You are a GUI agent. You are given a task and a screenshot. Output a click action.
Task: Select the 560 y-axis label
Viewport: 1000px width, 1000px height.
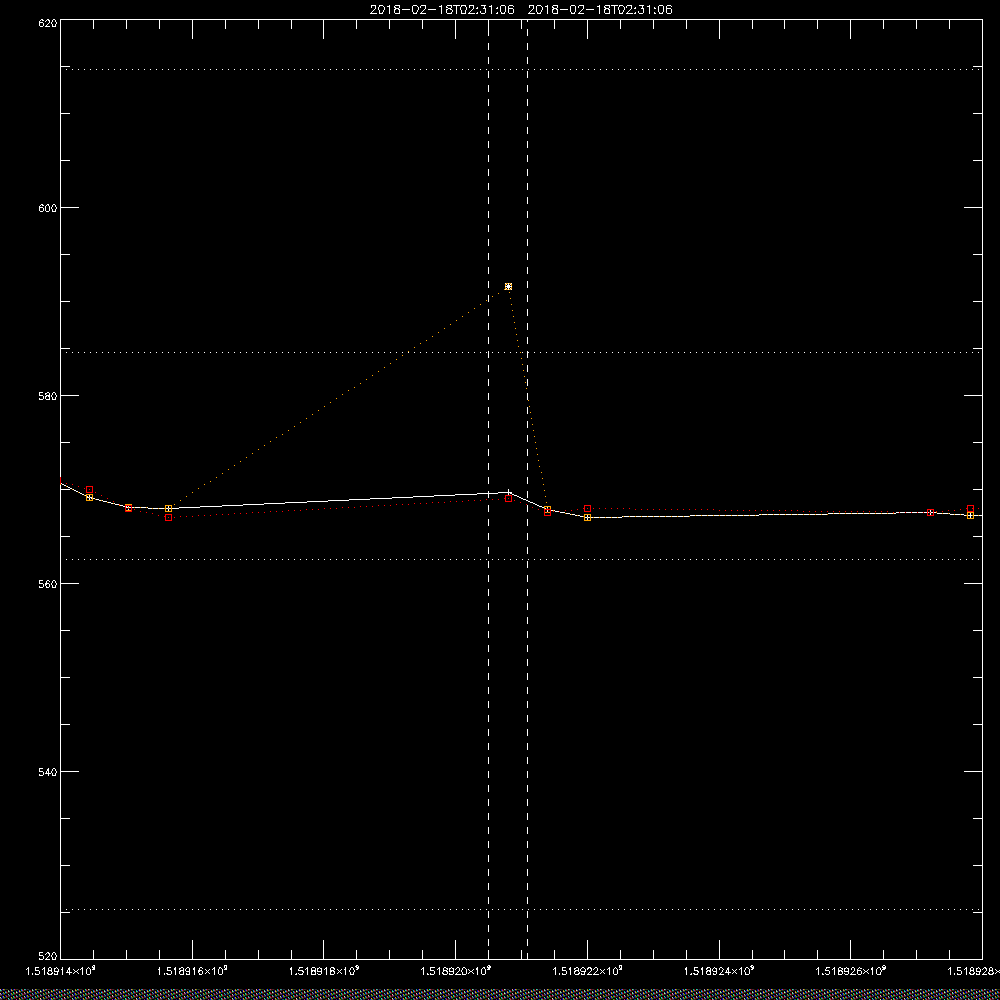tap(48, 584)
